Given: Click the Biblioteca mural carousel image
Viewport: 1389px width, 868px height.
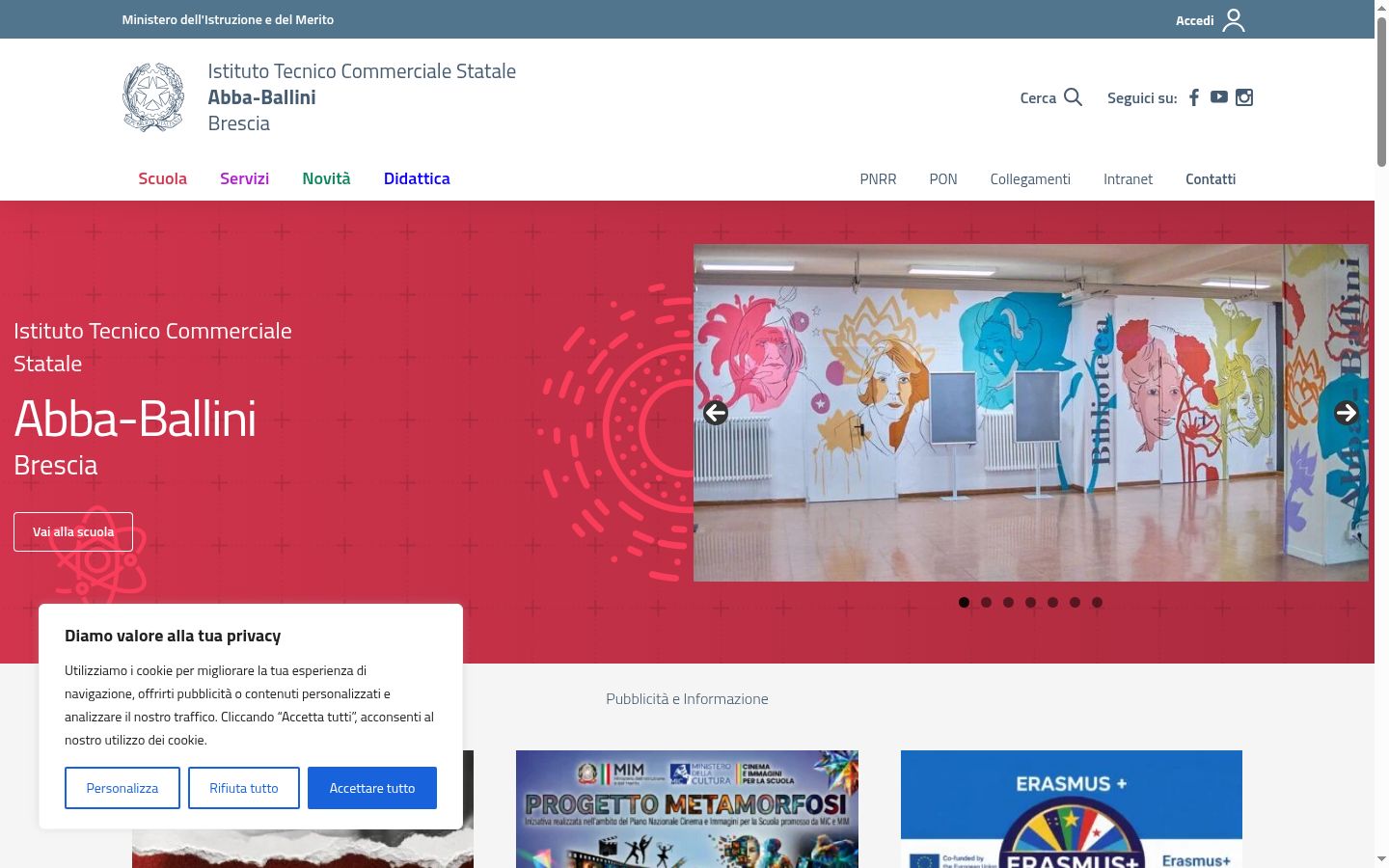Looking at the screenshot, I should (1031, 413).
